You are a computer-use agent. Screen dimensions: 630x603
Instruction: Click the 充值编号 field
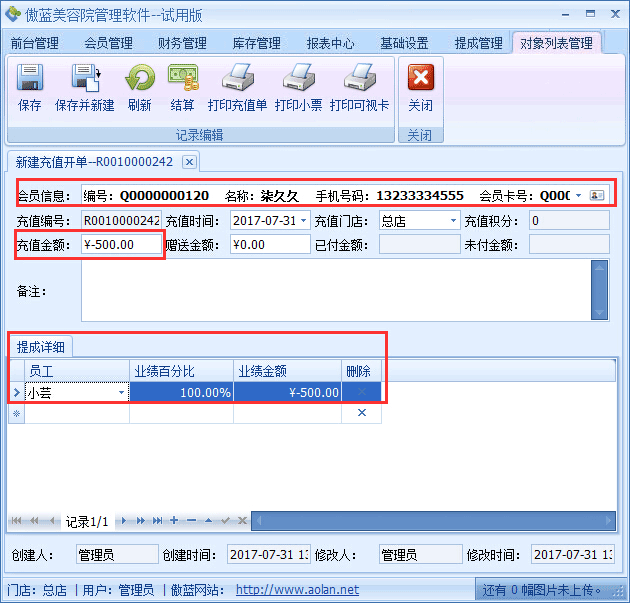pos(121,220)
